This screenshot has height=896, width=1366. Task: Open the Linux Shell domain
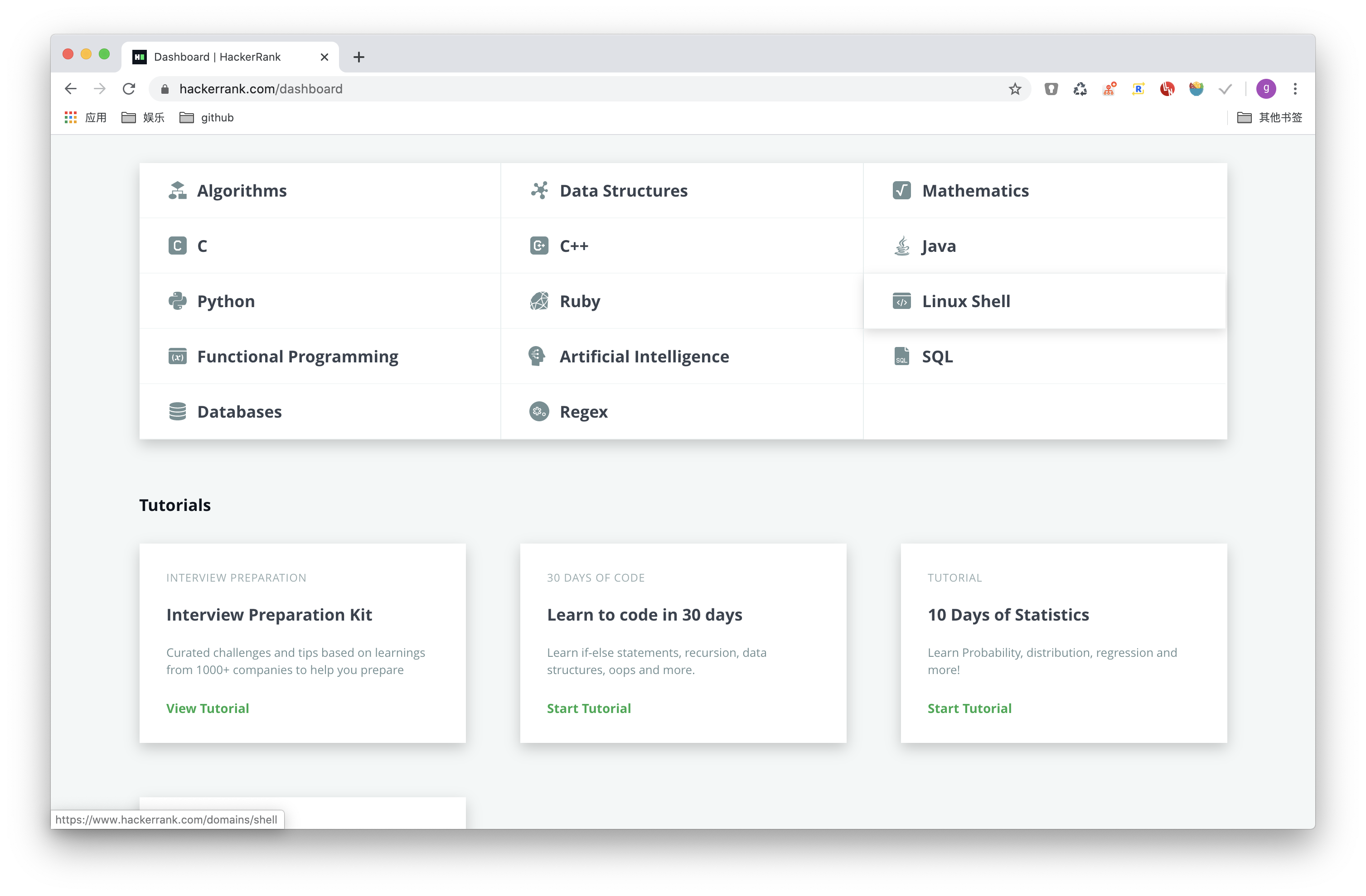(x=1045, y=301)
